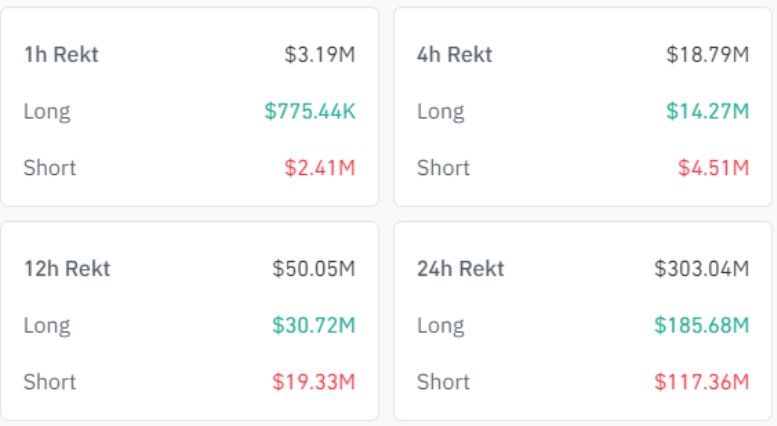Image resolution: width=777 pixels, height=426 pixels.
Task: Select the 4h total $18.79M value
Action: tap(708, 54)
